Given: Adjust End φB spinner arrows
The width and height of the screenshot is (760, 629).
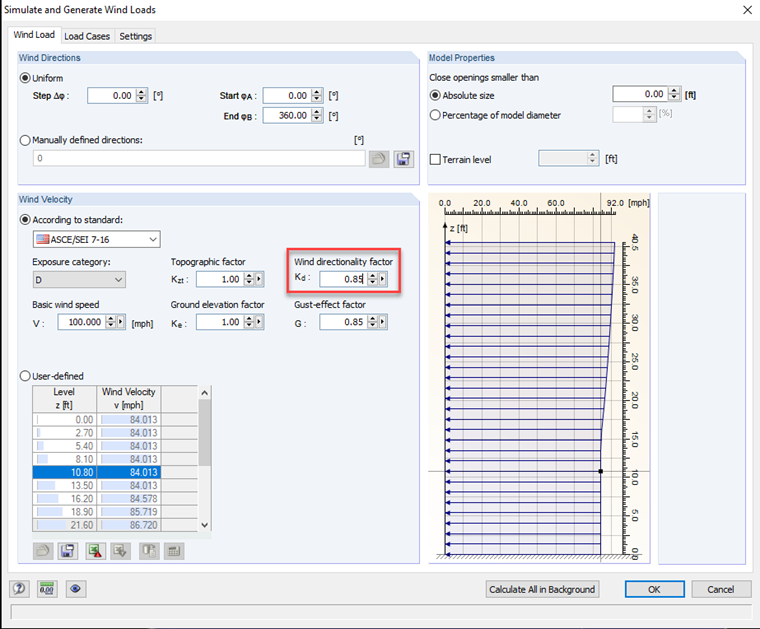Looking at the screenshot, I should (x=317, y=115).
